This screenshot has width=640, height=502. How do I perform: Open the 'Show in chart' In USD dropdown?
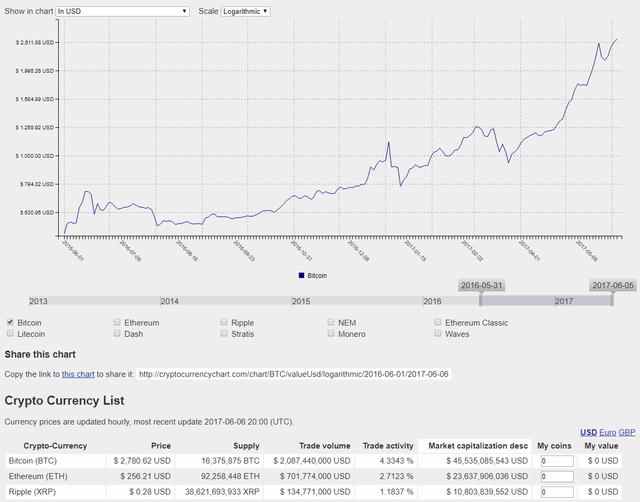pyautogui.click(x=122, y=11)
